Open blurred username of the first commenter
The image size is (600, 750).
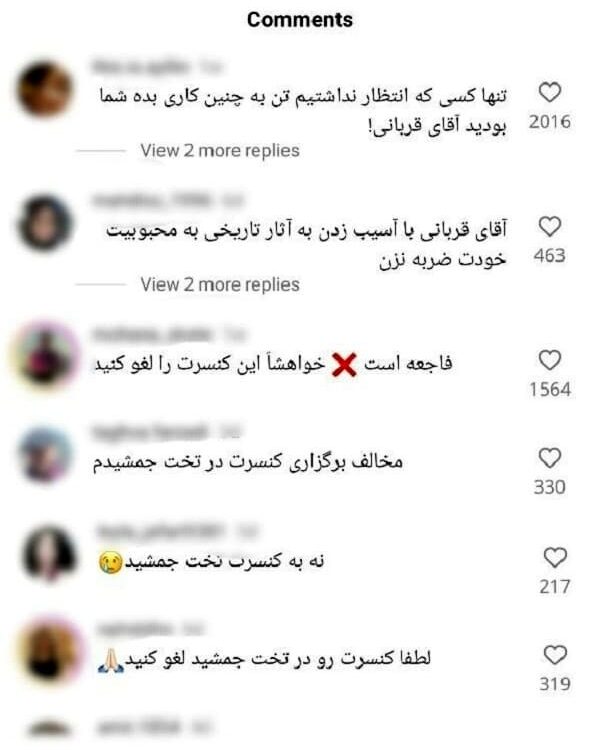click(x=139, y=66)
